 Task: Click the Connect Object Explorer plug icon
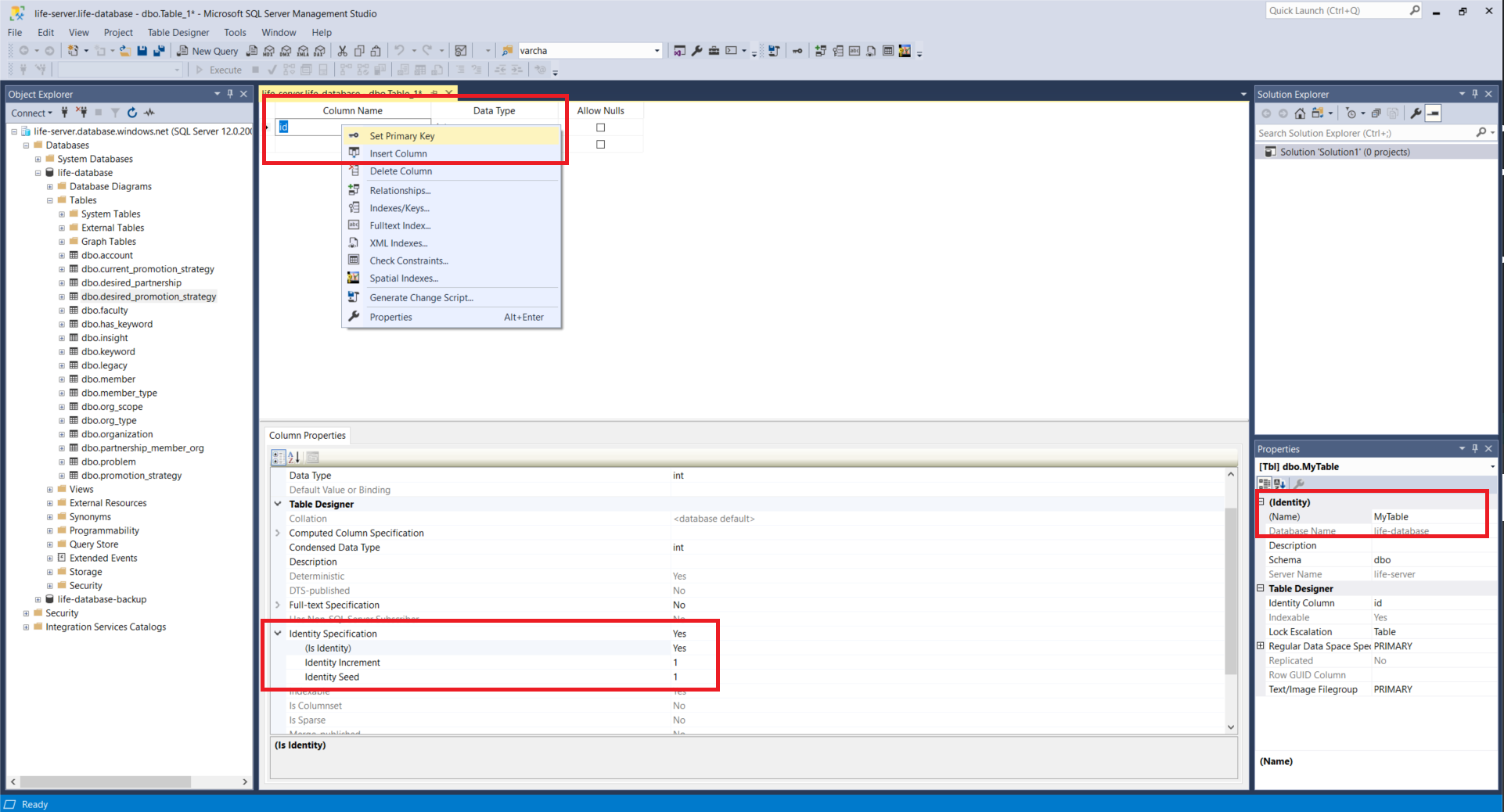(x=65, y=113)
